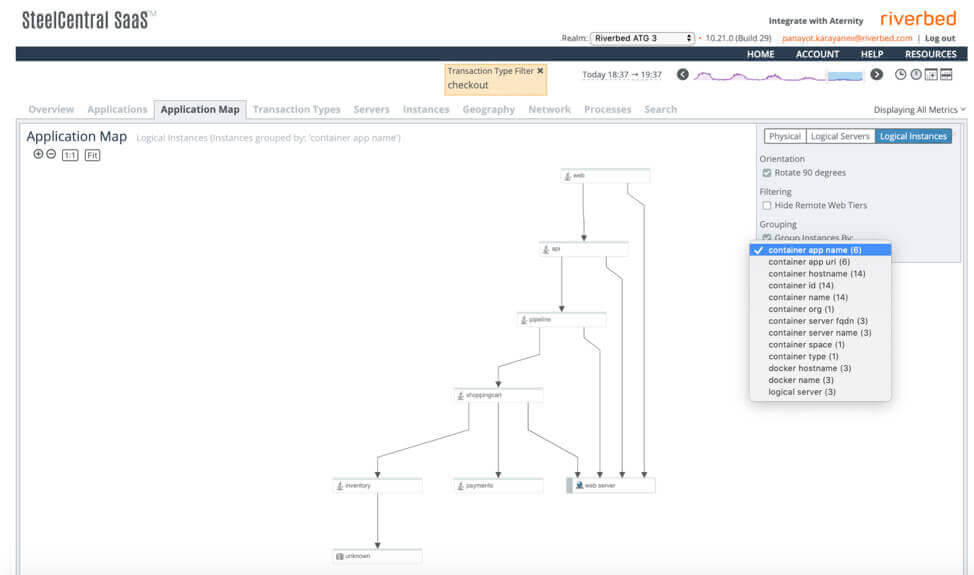This screenshot has width=974, height=575.
Task: Select the inventory node
Action: point(378,486)
